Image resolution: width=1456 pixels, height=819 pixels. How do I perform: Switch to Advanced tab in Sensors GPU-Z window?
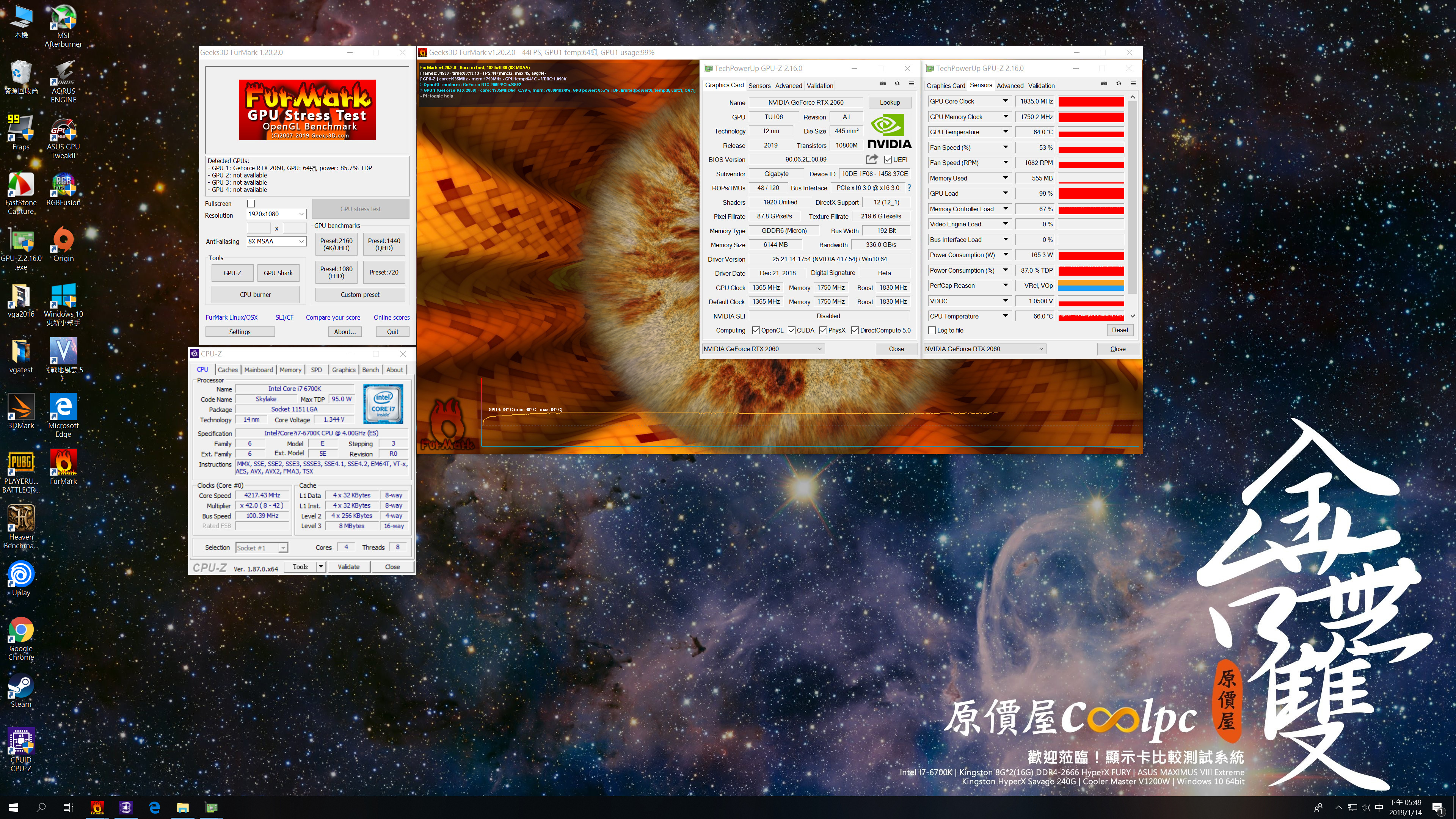pyautogui.click(x=1009, y=86)
